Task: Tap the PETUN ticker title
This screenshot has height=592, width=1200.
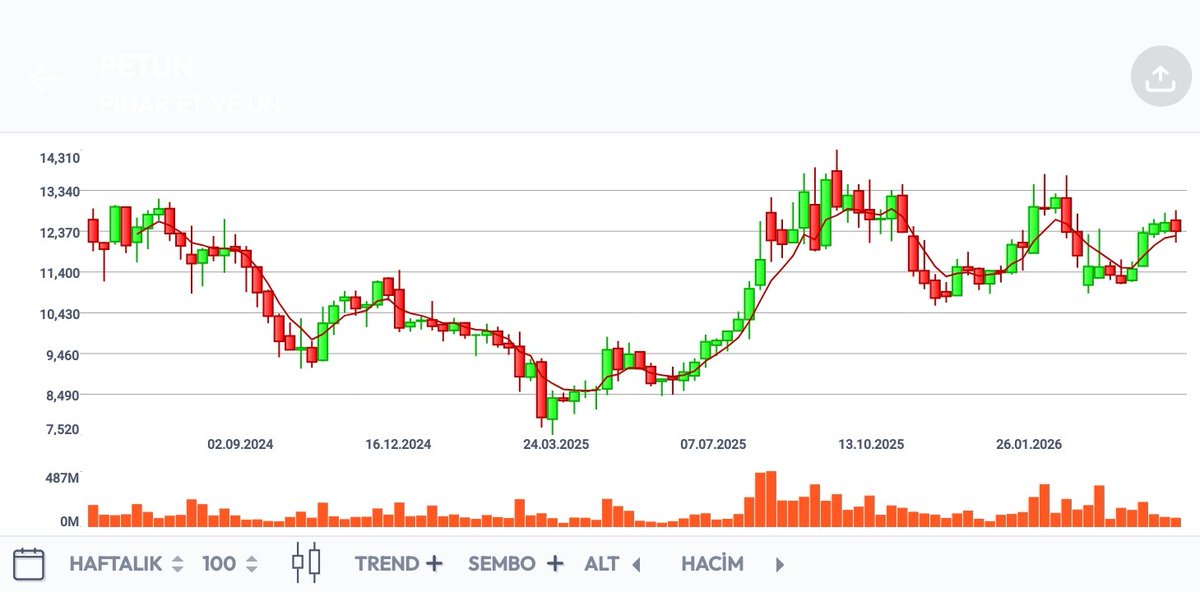Action: point(146,67)
